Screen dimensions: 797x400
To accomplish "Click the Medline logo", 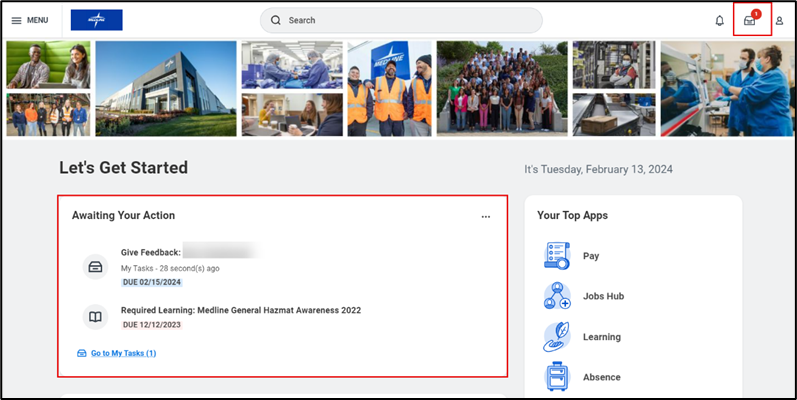I will coord(97,20).
